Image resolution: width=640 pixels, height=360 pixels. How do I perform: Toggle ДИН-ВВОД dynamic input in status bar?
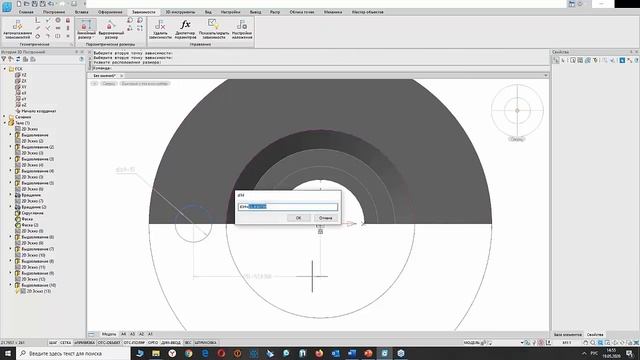[171, 343]
